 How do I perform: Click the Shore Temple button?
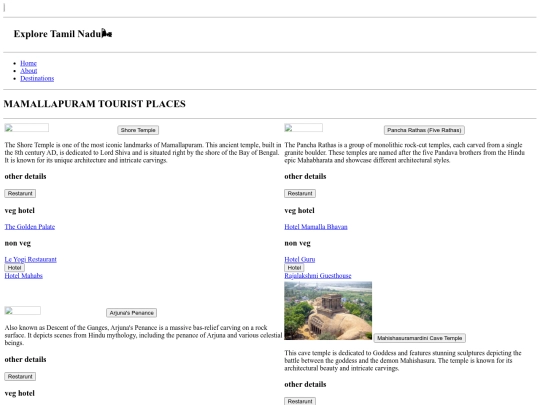[138, 130]
